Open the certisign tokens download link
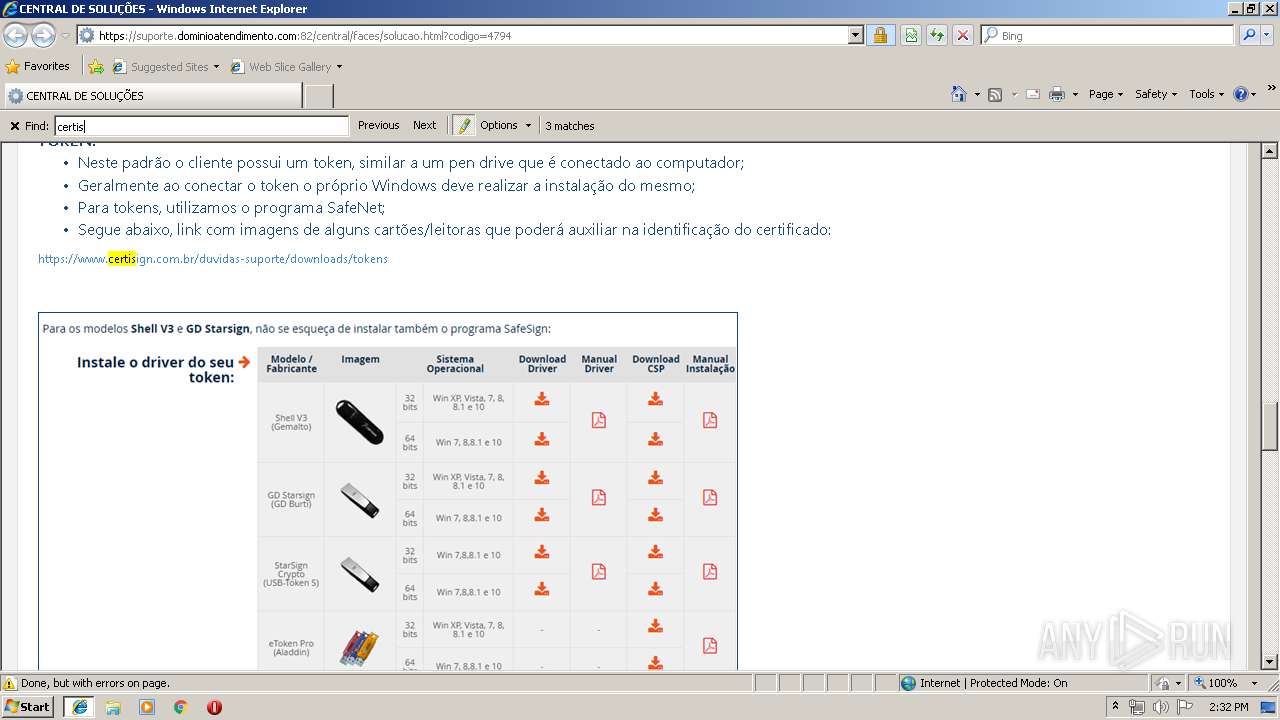 pos(213,259)
